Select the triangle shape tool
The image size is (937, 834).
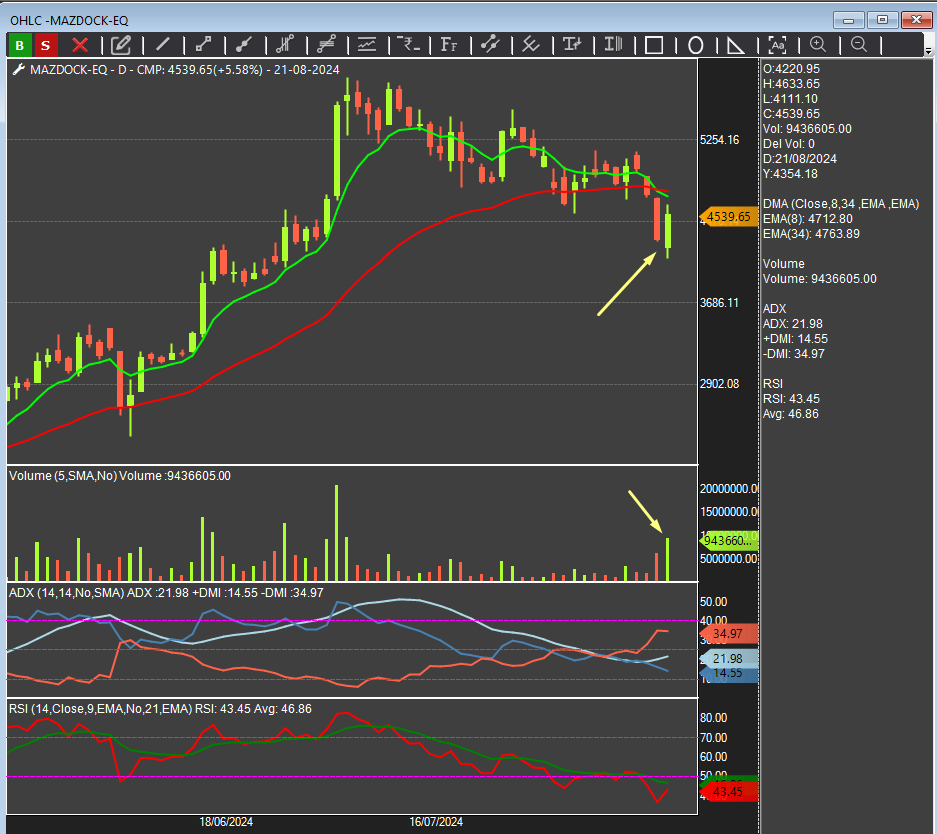coord(736,45)
